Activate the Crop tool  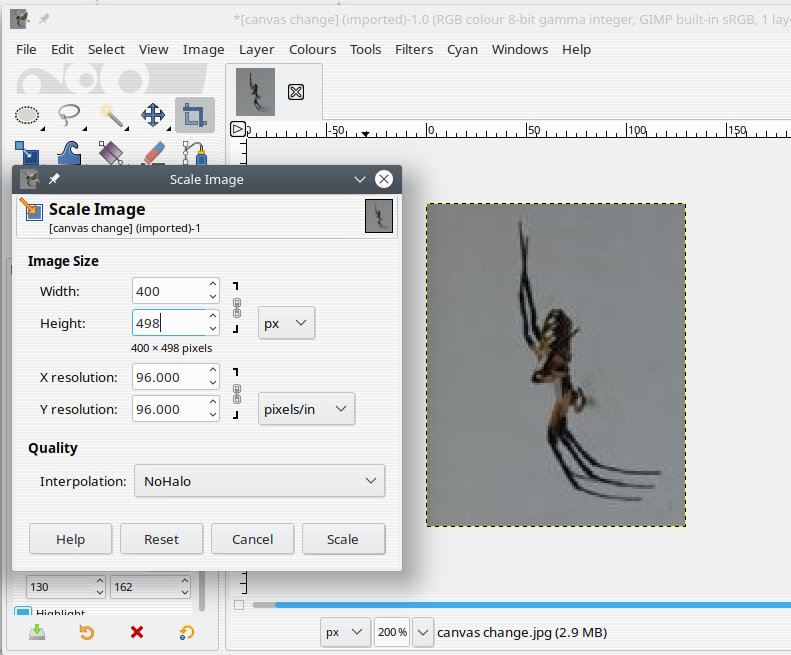pos(195,116)
